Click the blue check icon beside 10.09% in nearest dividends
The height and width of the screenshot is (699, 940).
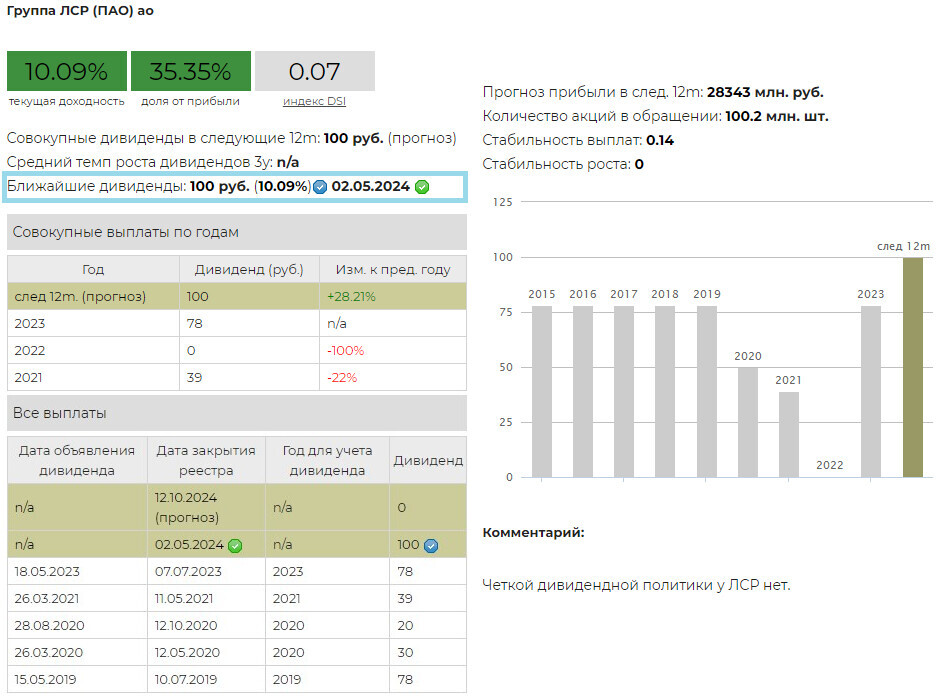(320, 187)
